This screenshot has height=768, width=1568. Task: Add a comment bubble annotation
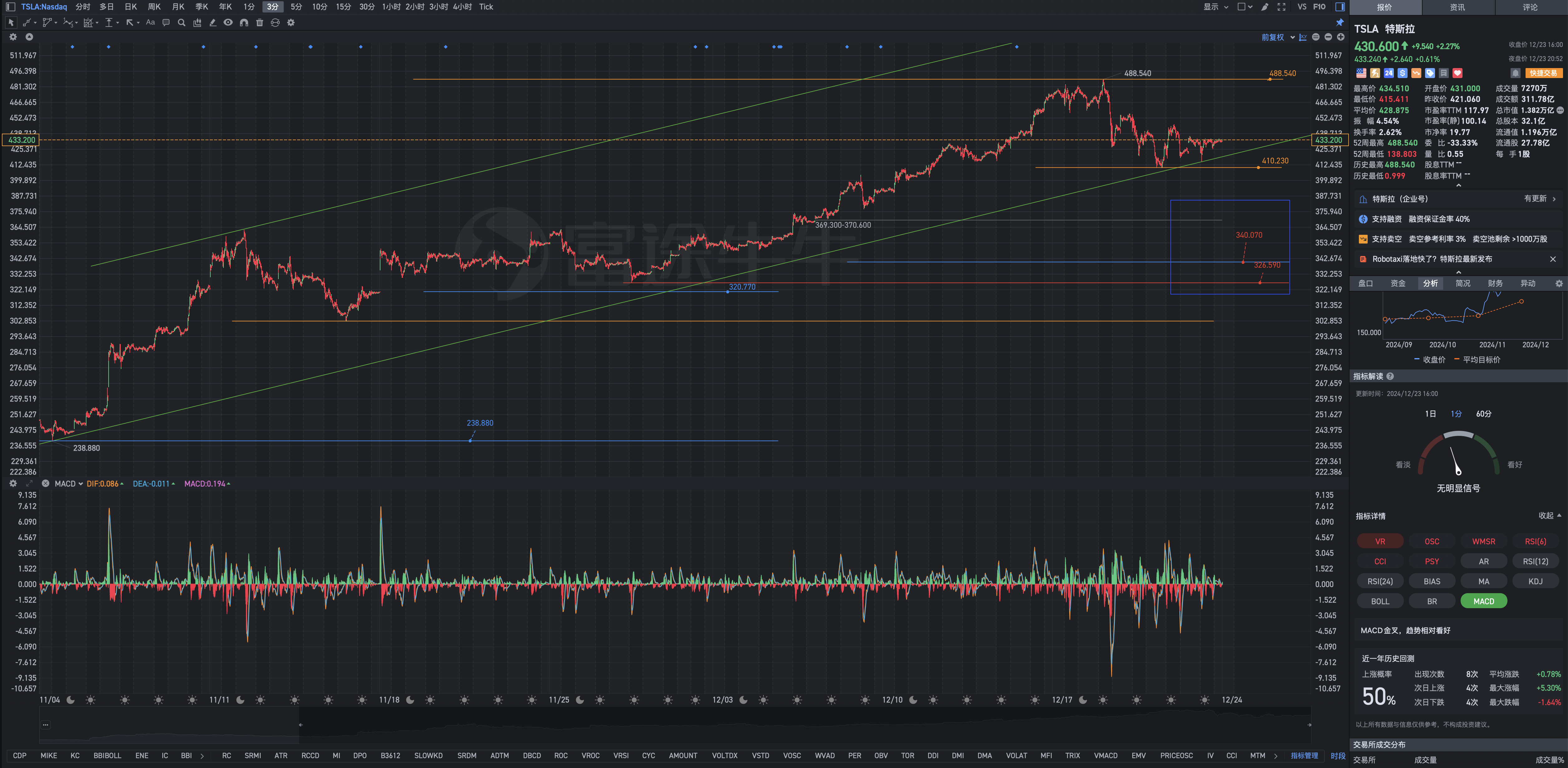click(166, 22)
